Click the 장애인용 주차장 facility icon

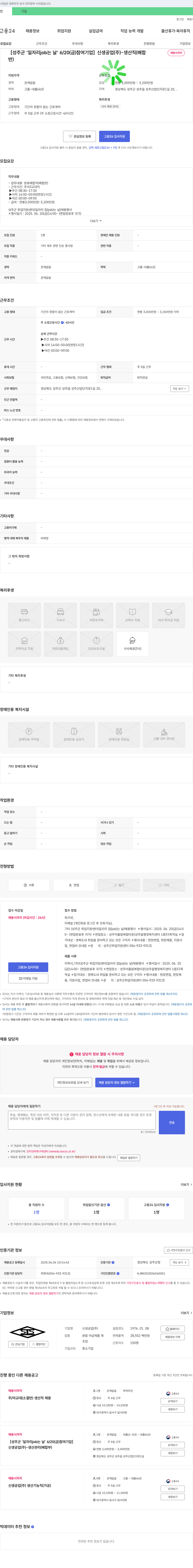click(29, 735)
